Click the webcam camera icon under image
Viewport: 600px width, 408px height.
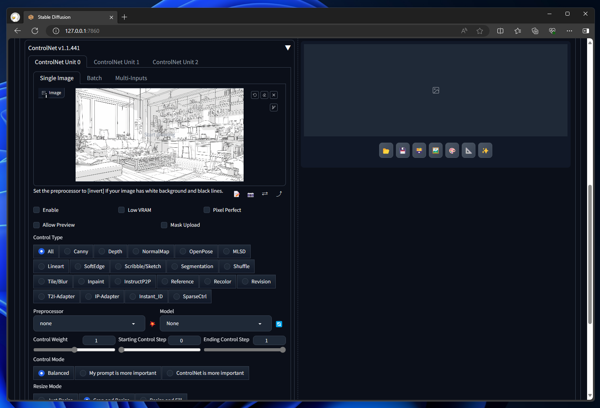pos(251,195)
